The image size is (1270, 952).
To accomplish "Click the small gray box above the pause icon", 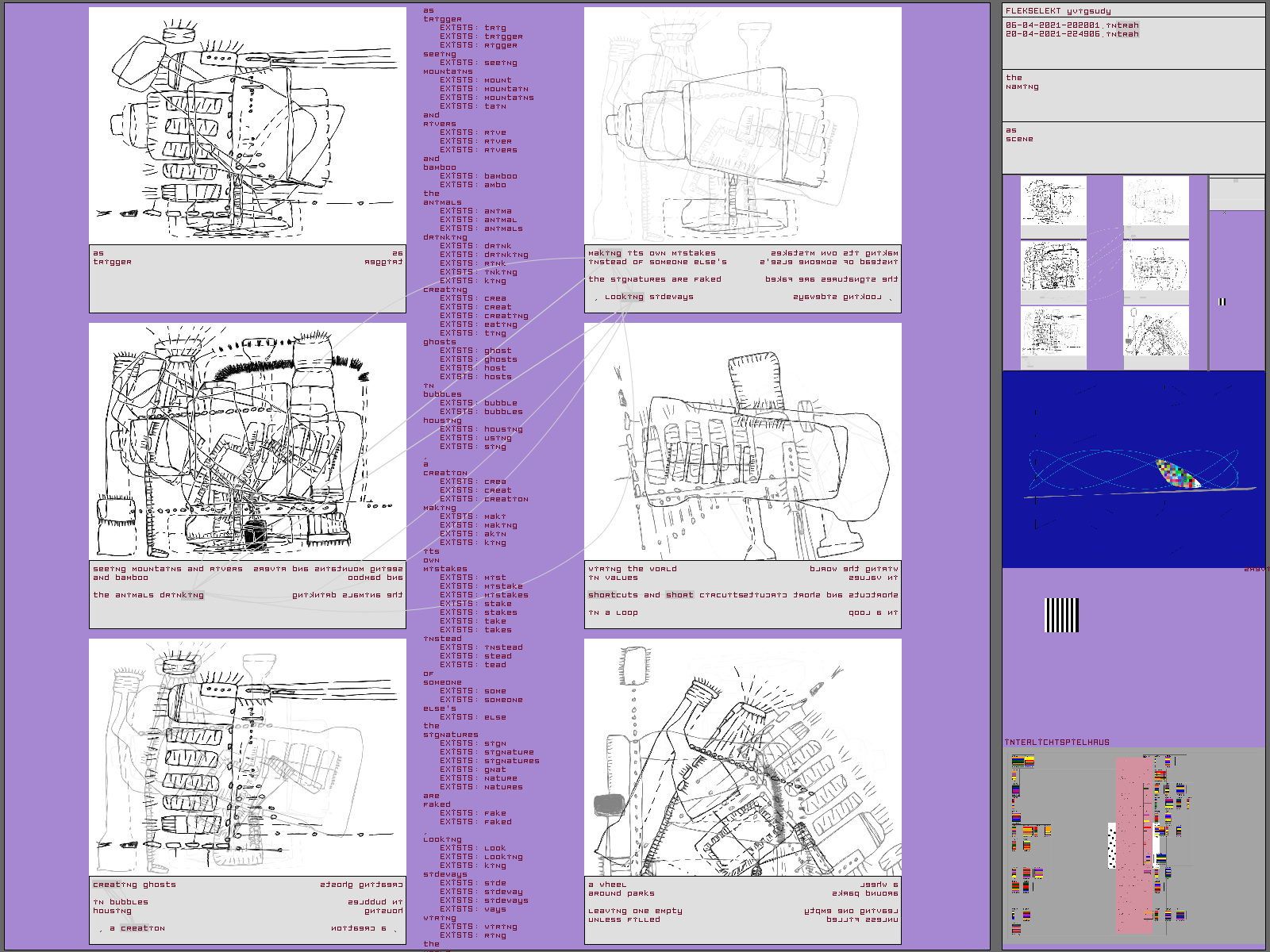I will pos(1236,194).
